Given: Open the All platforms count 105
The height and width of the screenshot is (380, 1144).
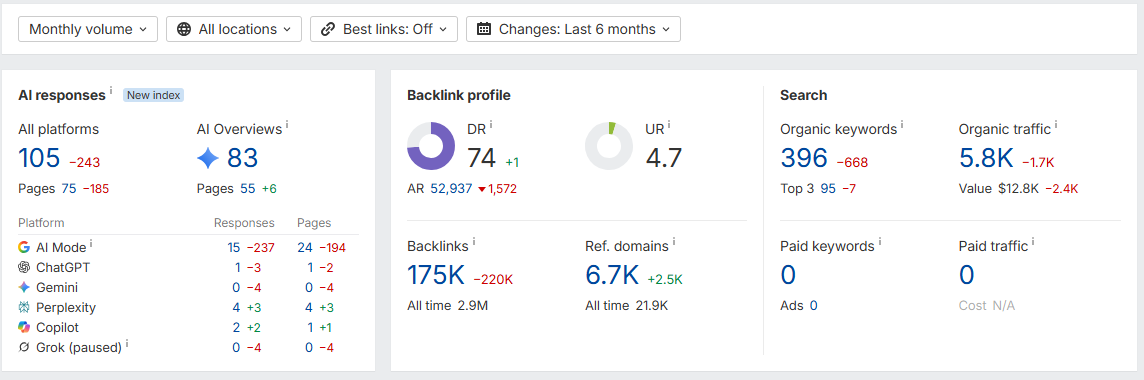Looking at the screenshot, I should 39,158.
